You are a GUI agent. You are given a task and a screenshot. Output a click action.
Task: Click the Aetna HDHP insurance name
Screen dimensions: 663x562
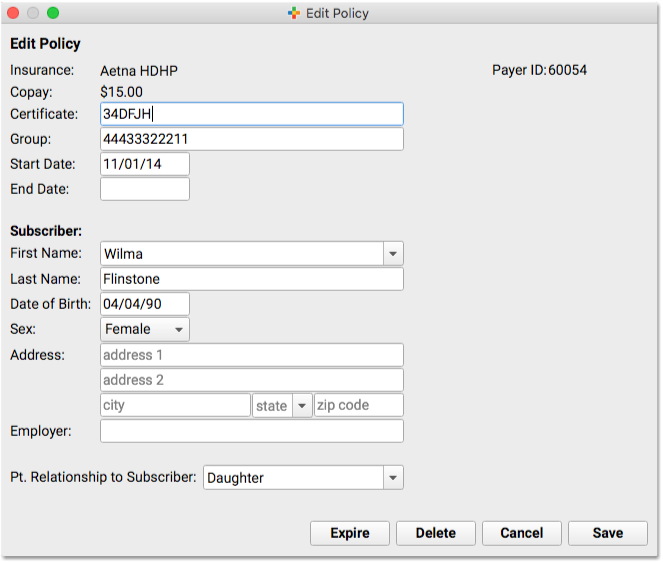click(x=139, y=71)
